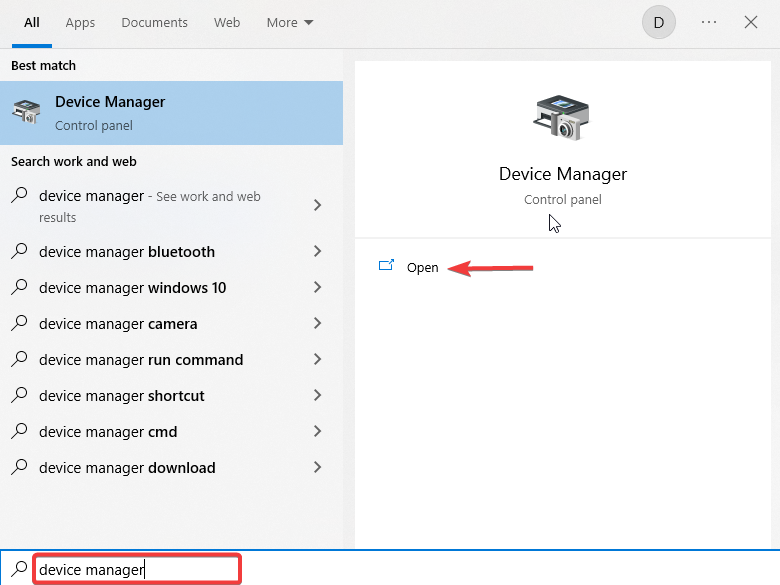Expand arrow for 'device manager' web results
This screenshot has width=780, height=585.
point(317,205)
